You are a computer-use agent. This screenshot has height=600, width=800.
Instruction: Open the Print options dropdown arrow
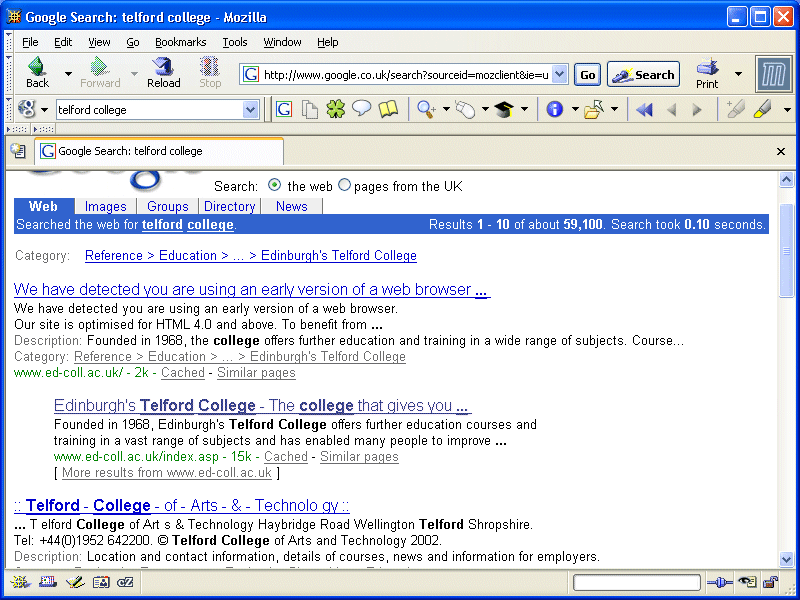738,74
